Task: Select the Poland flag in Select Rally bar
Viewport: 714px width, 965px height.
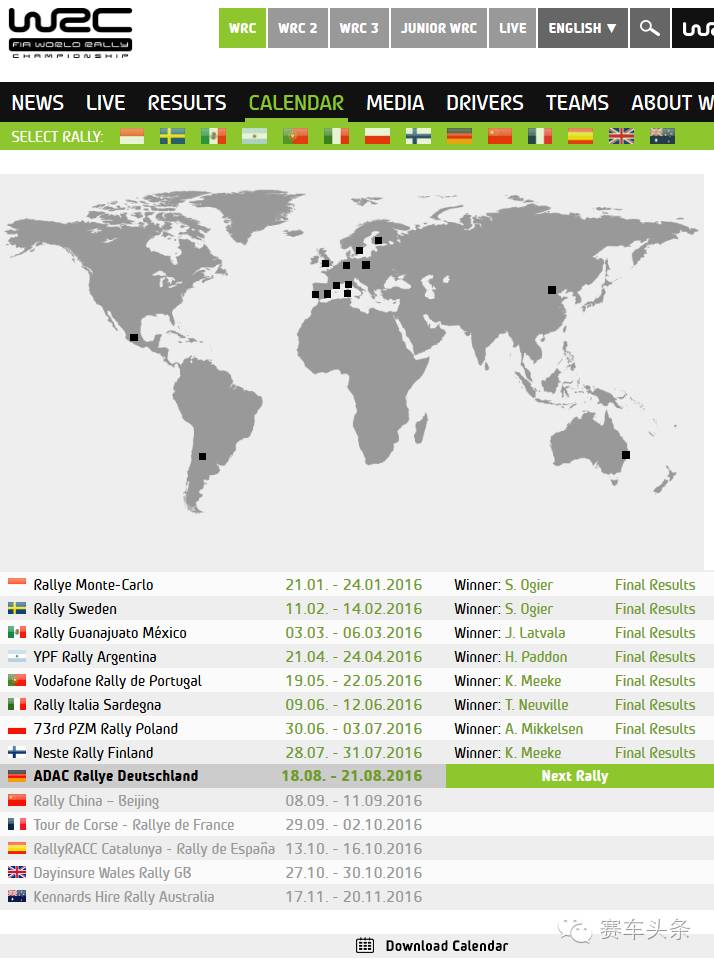Action: tap(377, 136)
